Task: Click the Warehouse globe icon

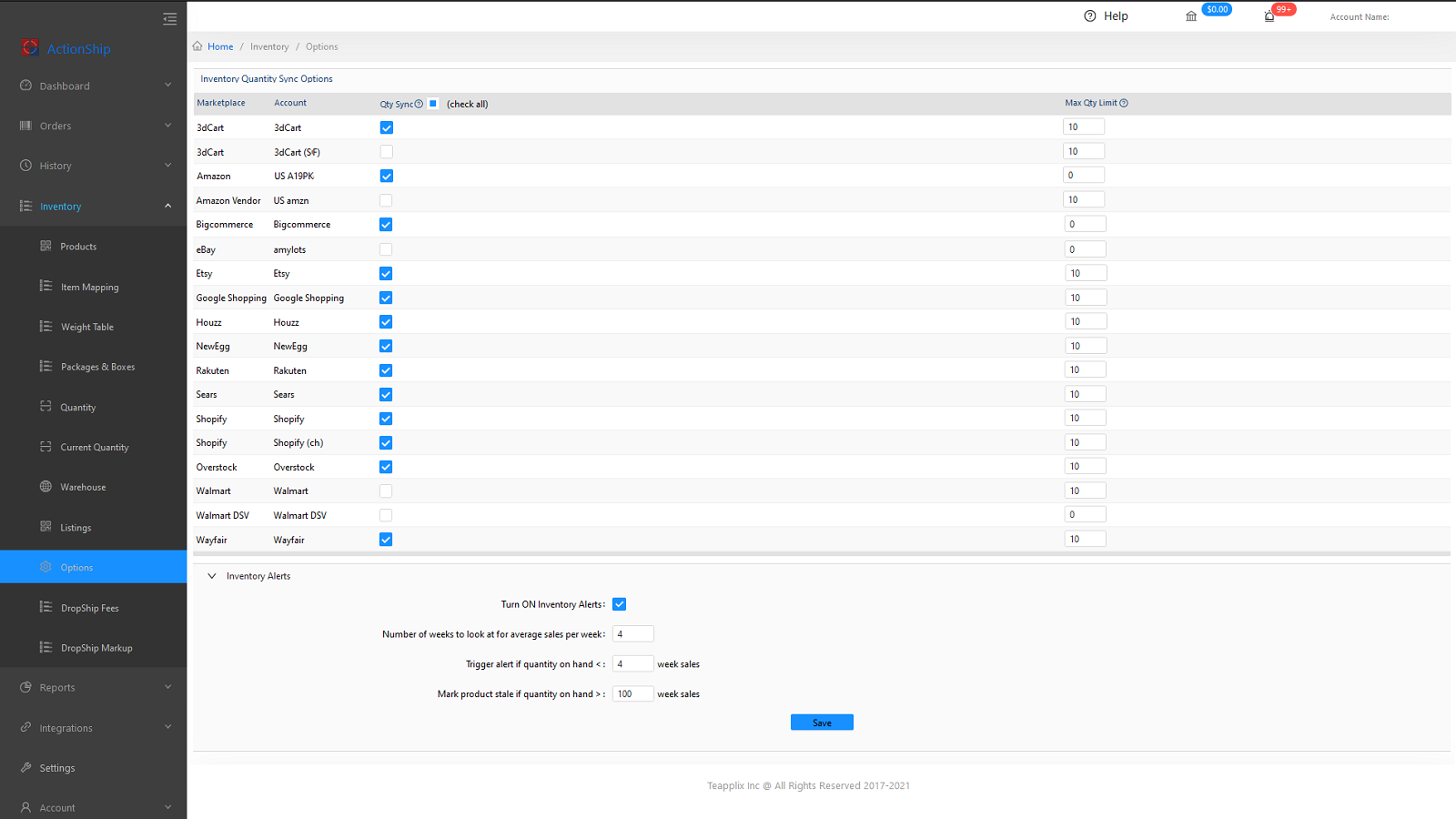Action: click(45, 486)
